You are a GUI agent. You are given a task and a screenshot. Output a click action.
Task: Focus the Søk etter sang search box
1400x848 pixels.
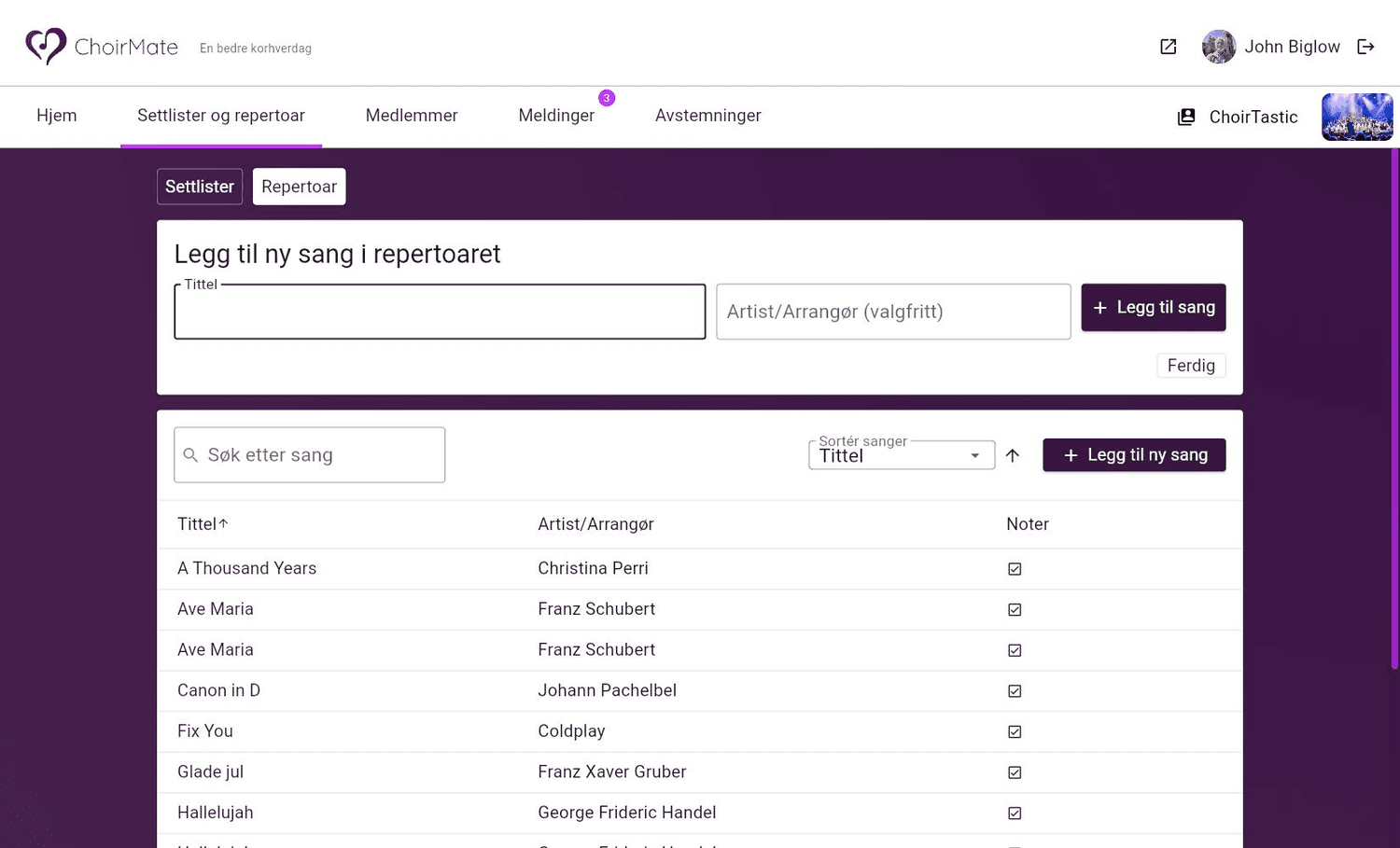(309, 455)
